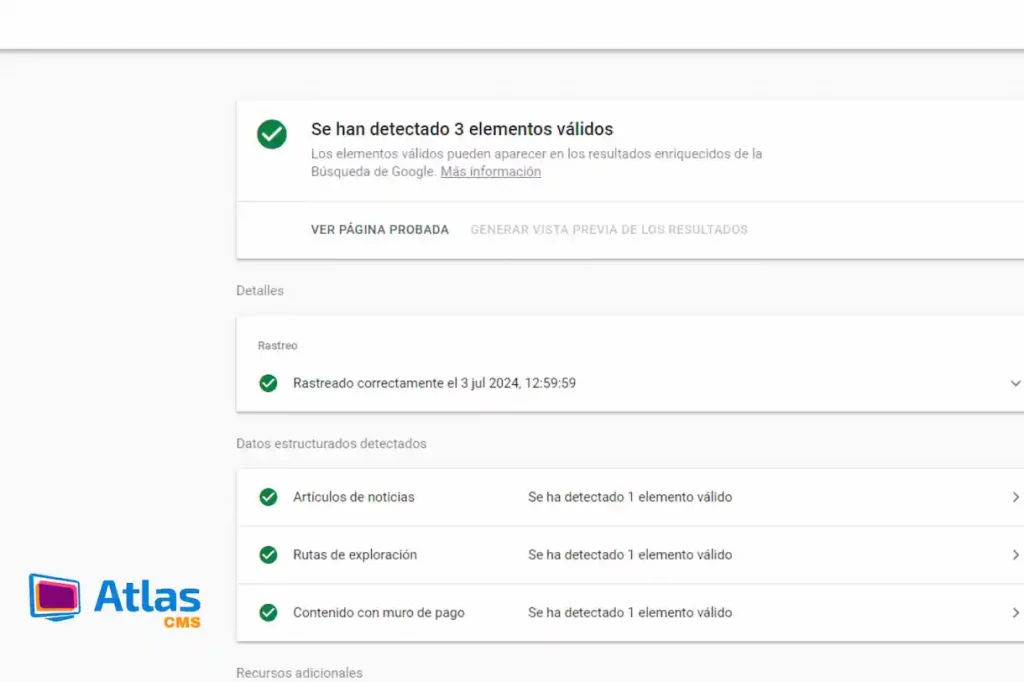Open Rutas de exploración with its right arrow

[1015, 555]
